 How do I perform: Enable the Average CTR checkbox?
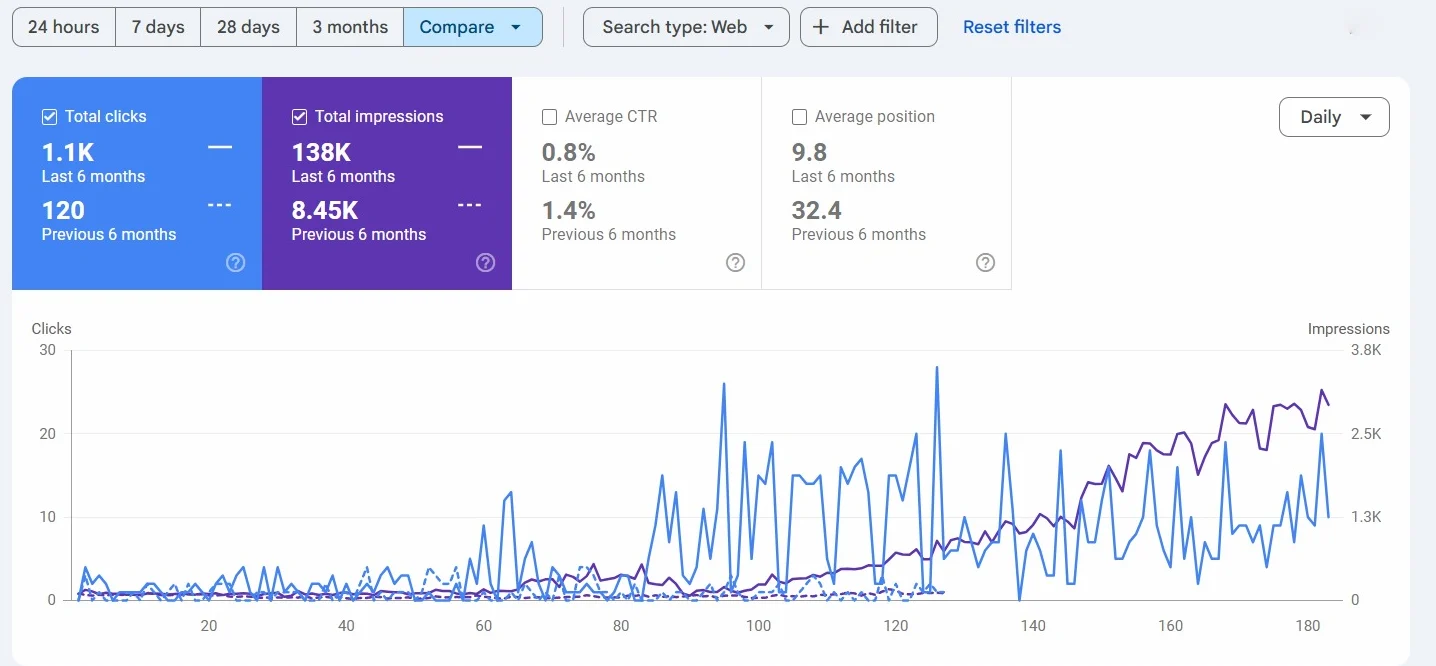click(549, 117)
